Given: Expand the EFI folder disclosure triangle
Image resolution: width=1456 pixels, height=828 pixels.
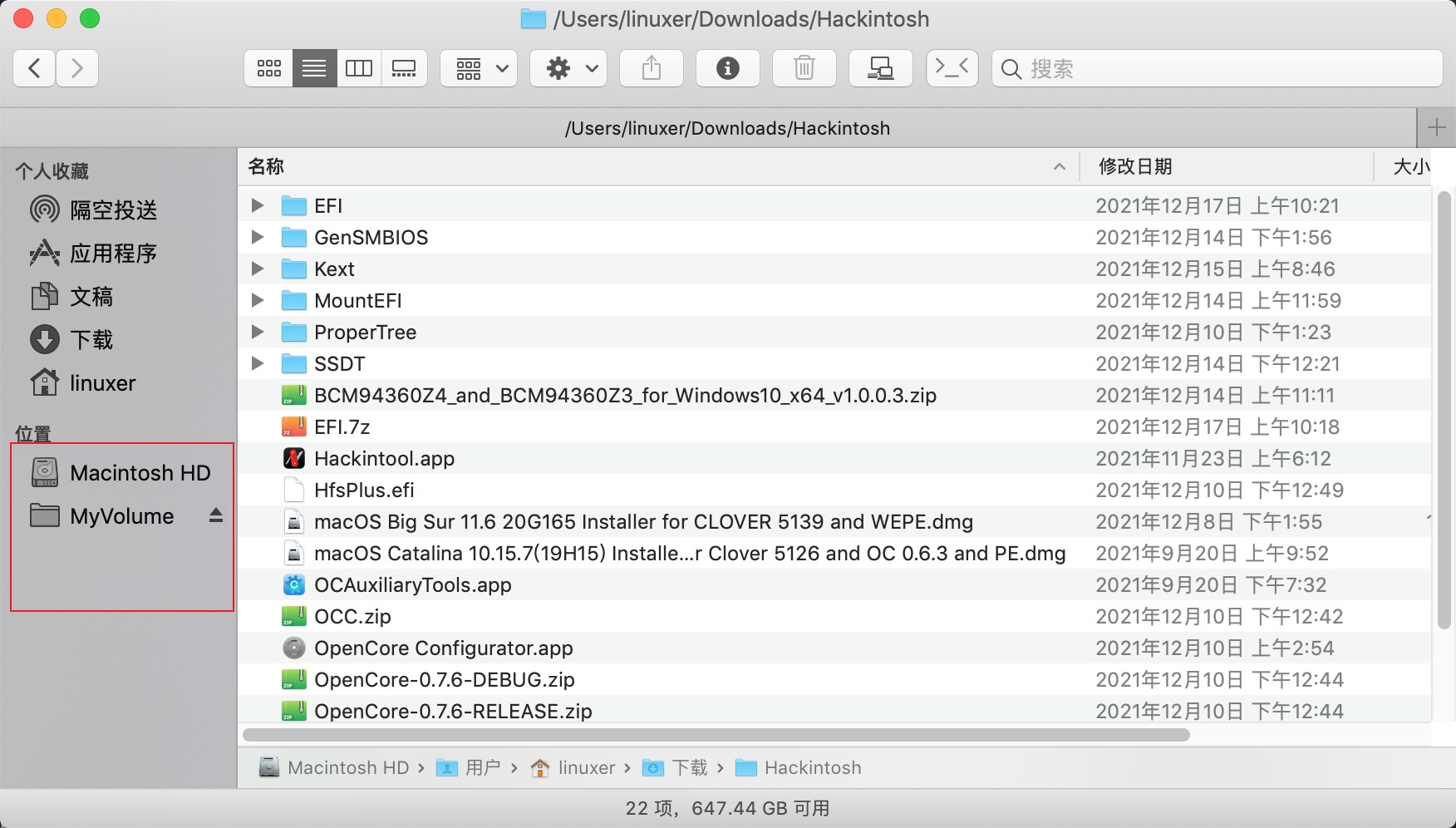Looking at the screenshot, I should 258,205.
